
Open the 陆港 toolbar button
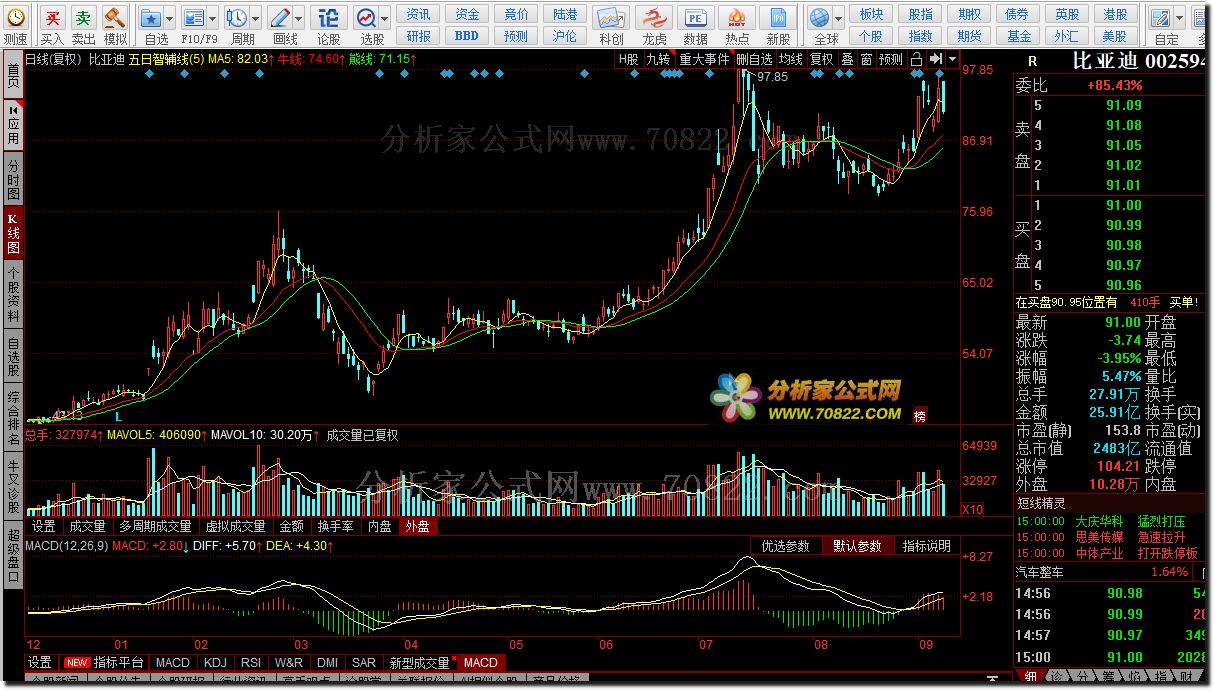565,14
